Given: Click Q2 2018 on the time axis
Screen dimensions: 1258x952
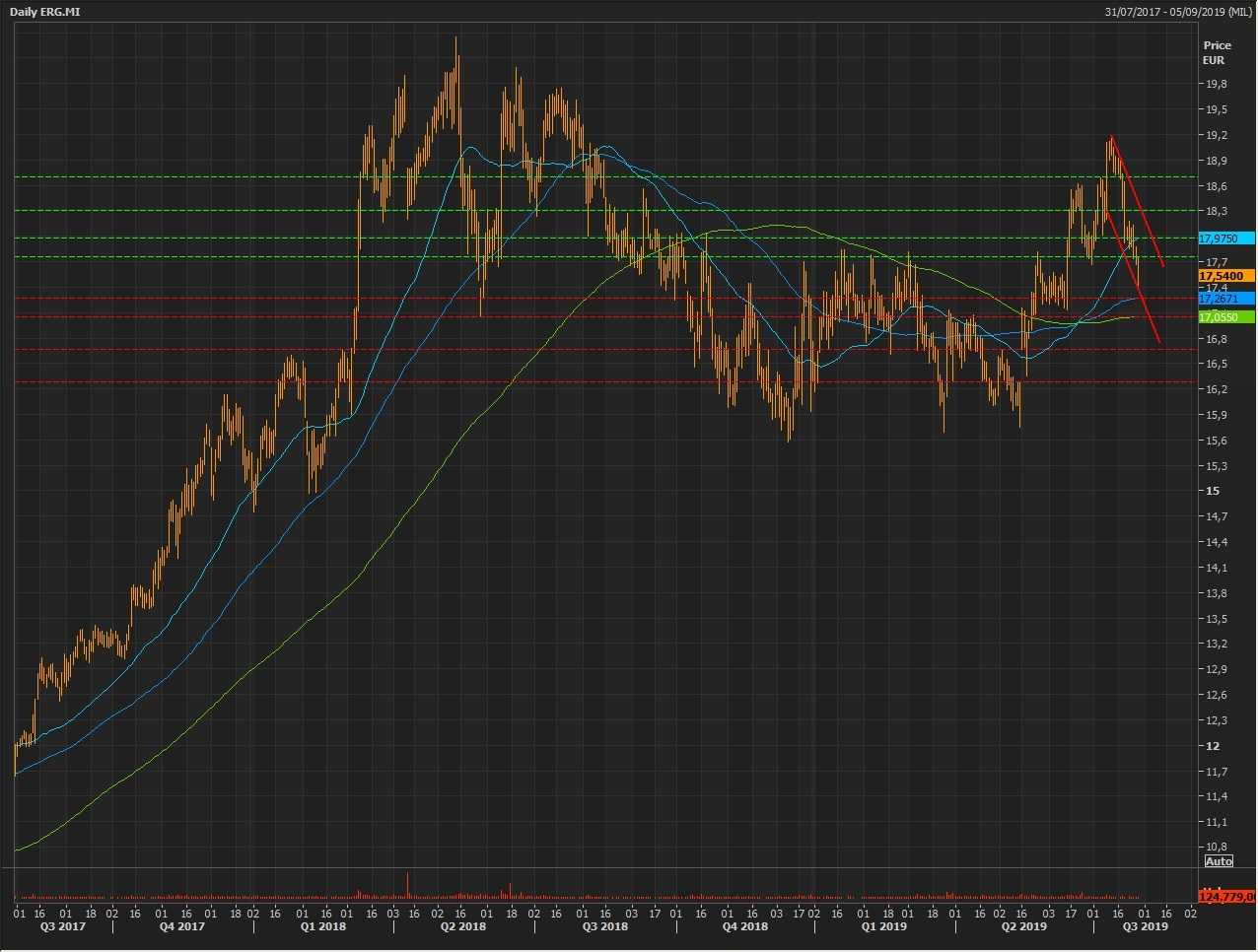Looking at the screenshot, I should pyautogui.click(x=462, y=926).
